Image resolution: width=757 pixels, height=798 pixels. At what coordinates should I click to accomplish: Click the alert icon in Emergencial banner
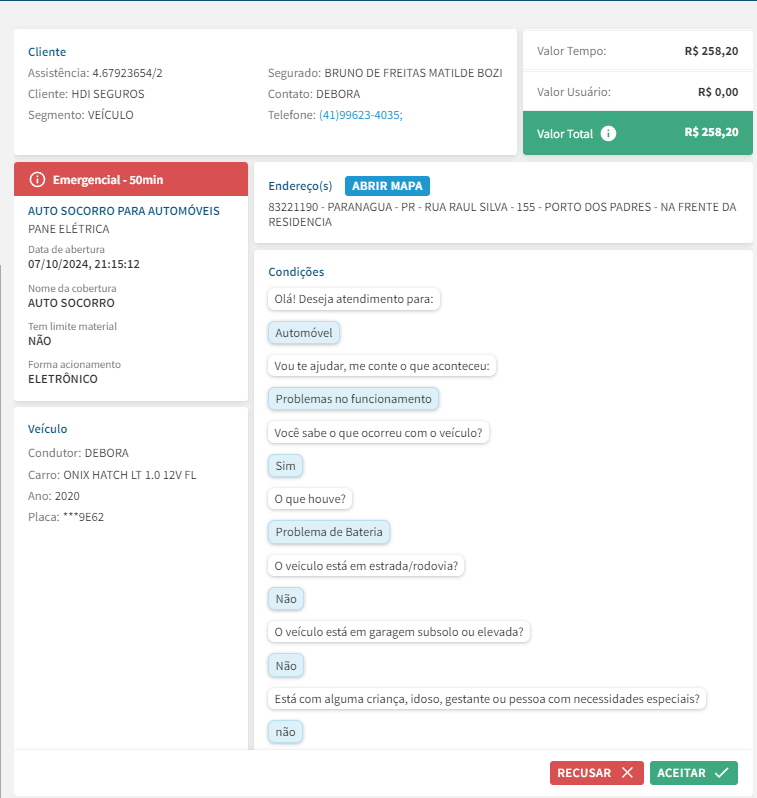tap(38, 179)
